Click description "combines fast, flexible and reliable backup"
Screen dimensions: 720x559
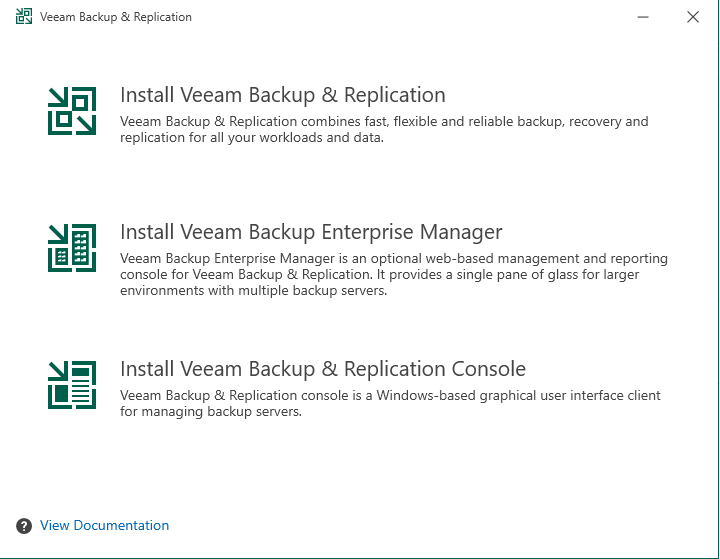(432, 121)
